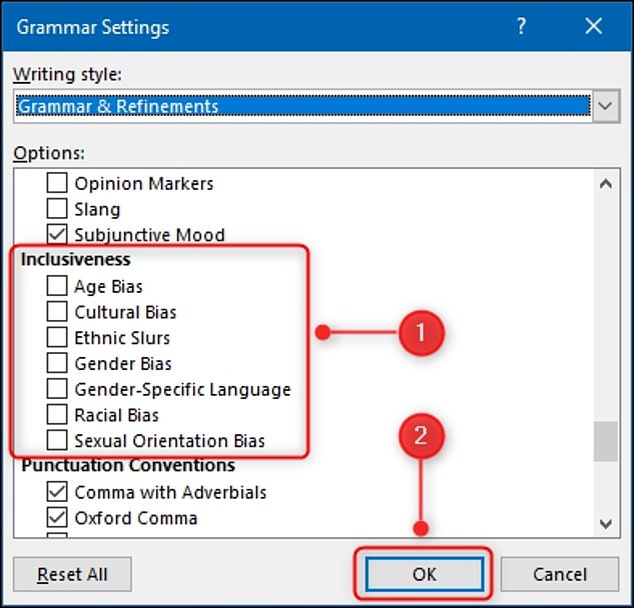Tick the Racial Bias checkbox
Screen dimensions: 634x608
(58, 415)
